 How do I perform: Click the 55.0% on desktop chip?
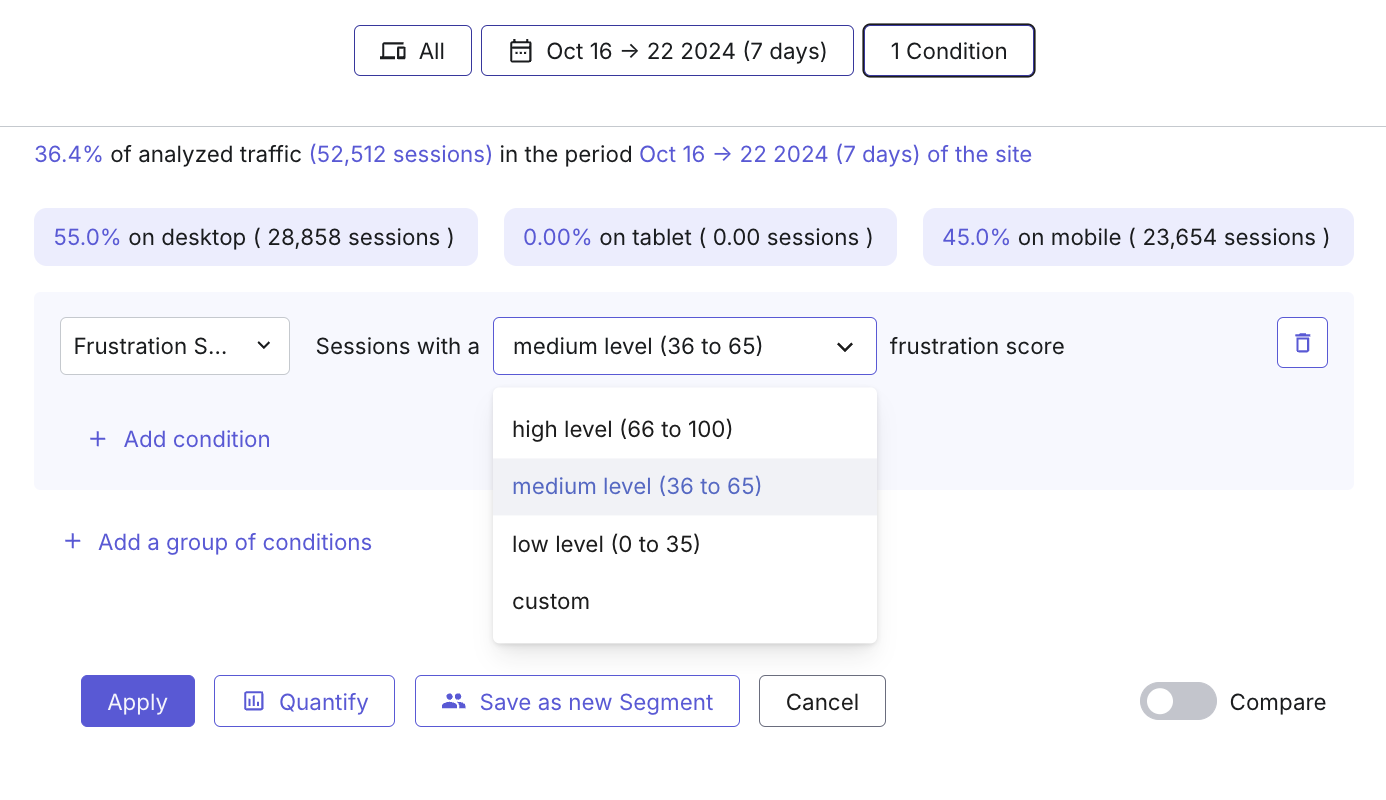(256, 237)
